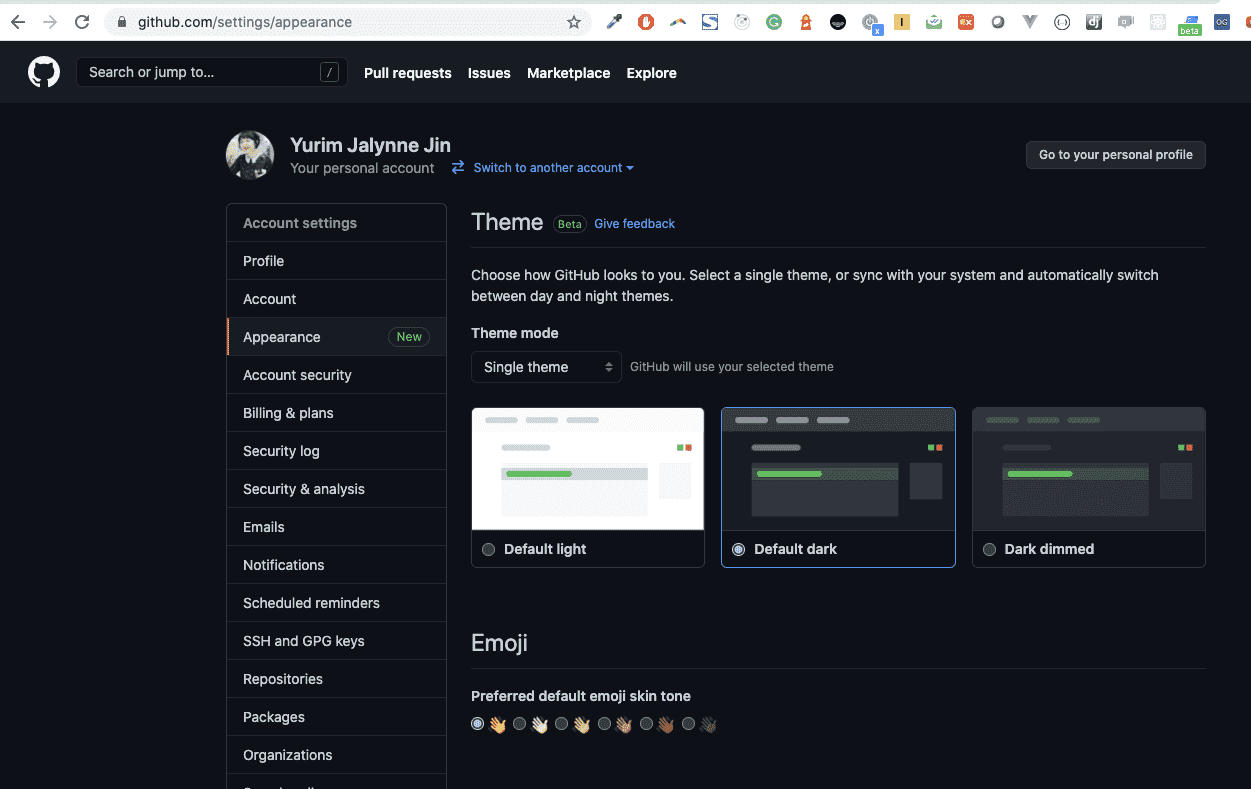1251x789 pixels.
Task: Choose the medium emoji skin tone
Action: (604, 724)
